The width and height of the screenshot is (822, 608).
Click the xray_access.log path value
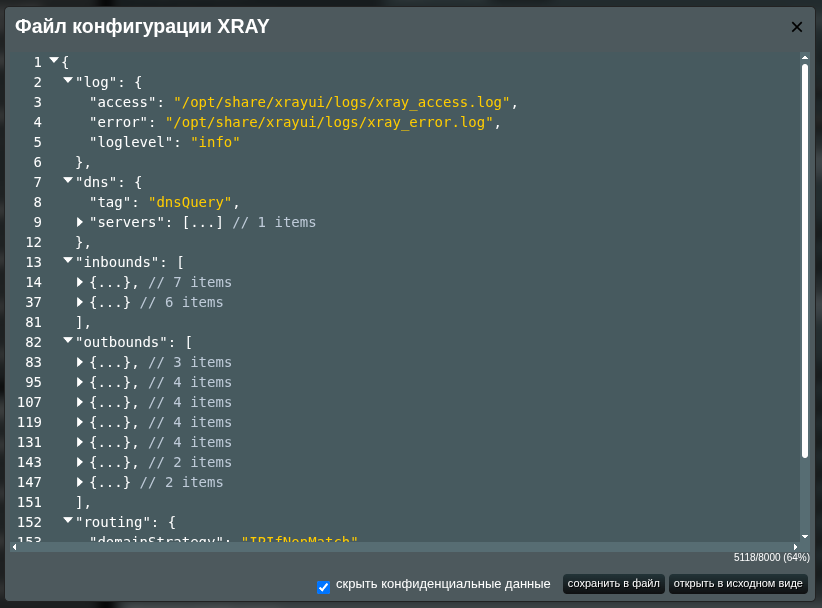click(x=341, y=102)
